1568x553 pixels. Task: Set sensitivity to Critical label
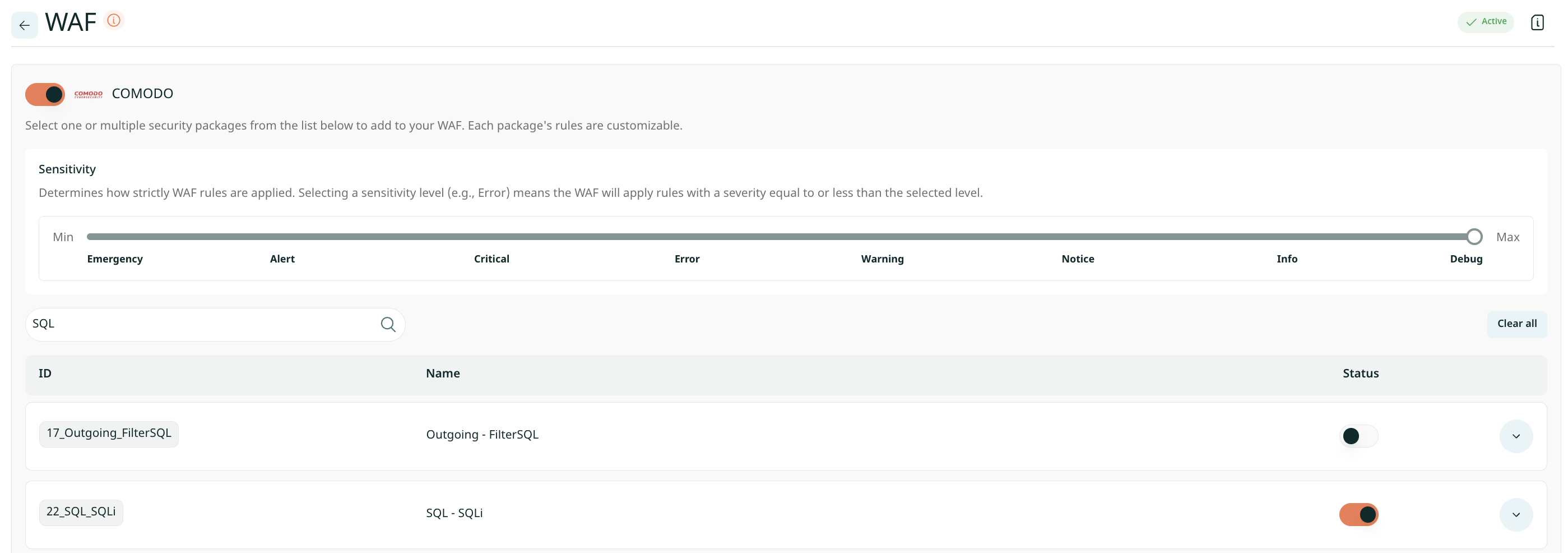click(x=491, y=259)
